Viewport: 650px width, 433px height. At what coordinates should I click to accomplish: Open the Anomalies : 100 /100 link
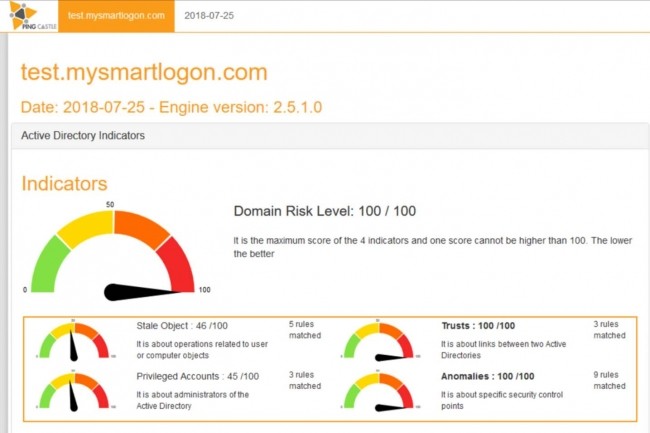[488, 376]
